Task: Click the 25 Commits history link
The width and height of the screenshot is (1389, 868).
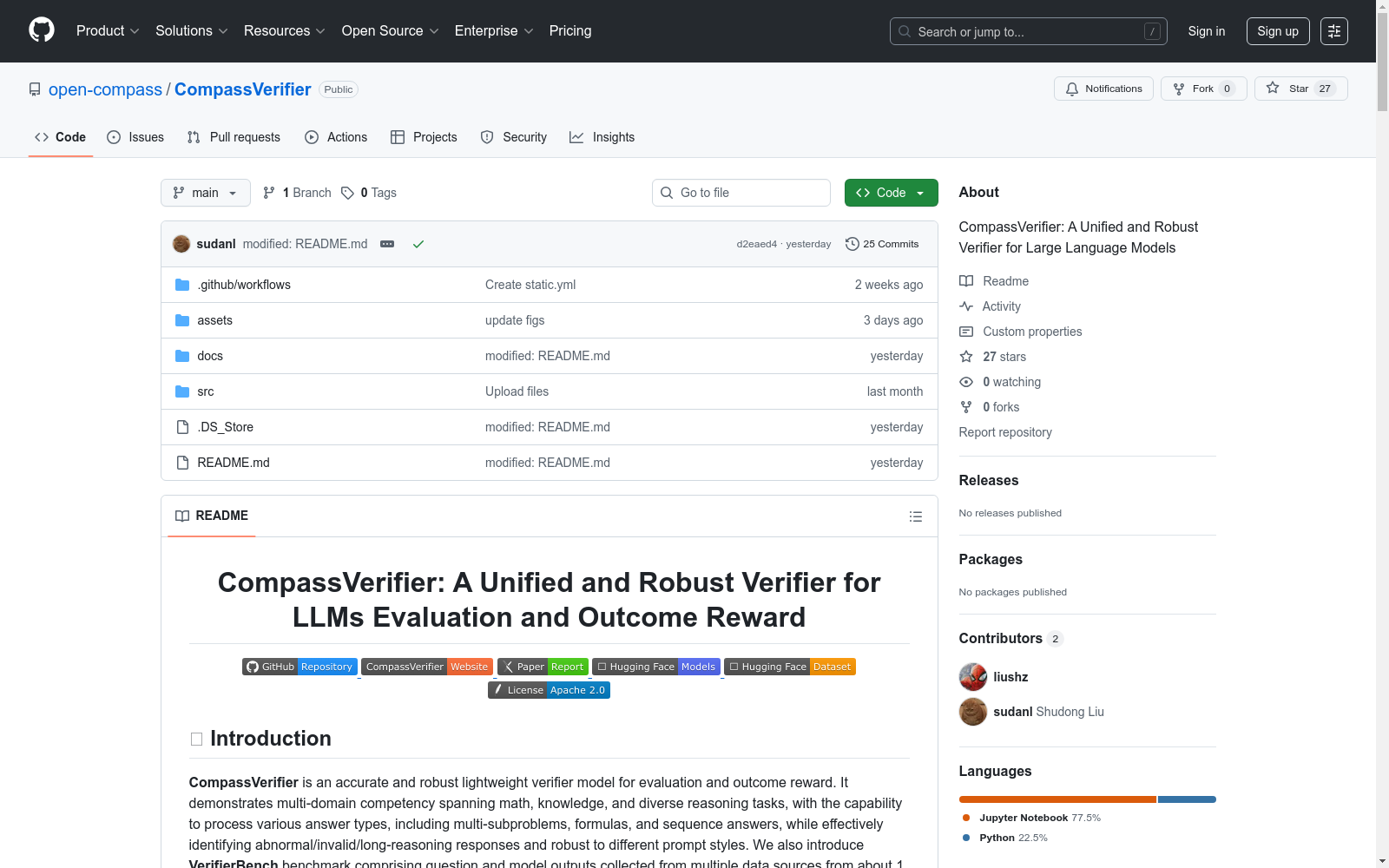Action: (882, 244)
